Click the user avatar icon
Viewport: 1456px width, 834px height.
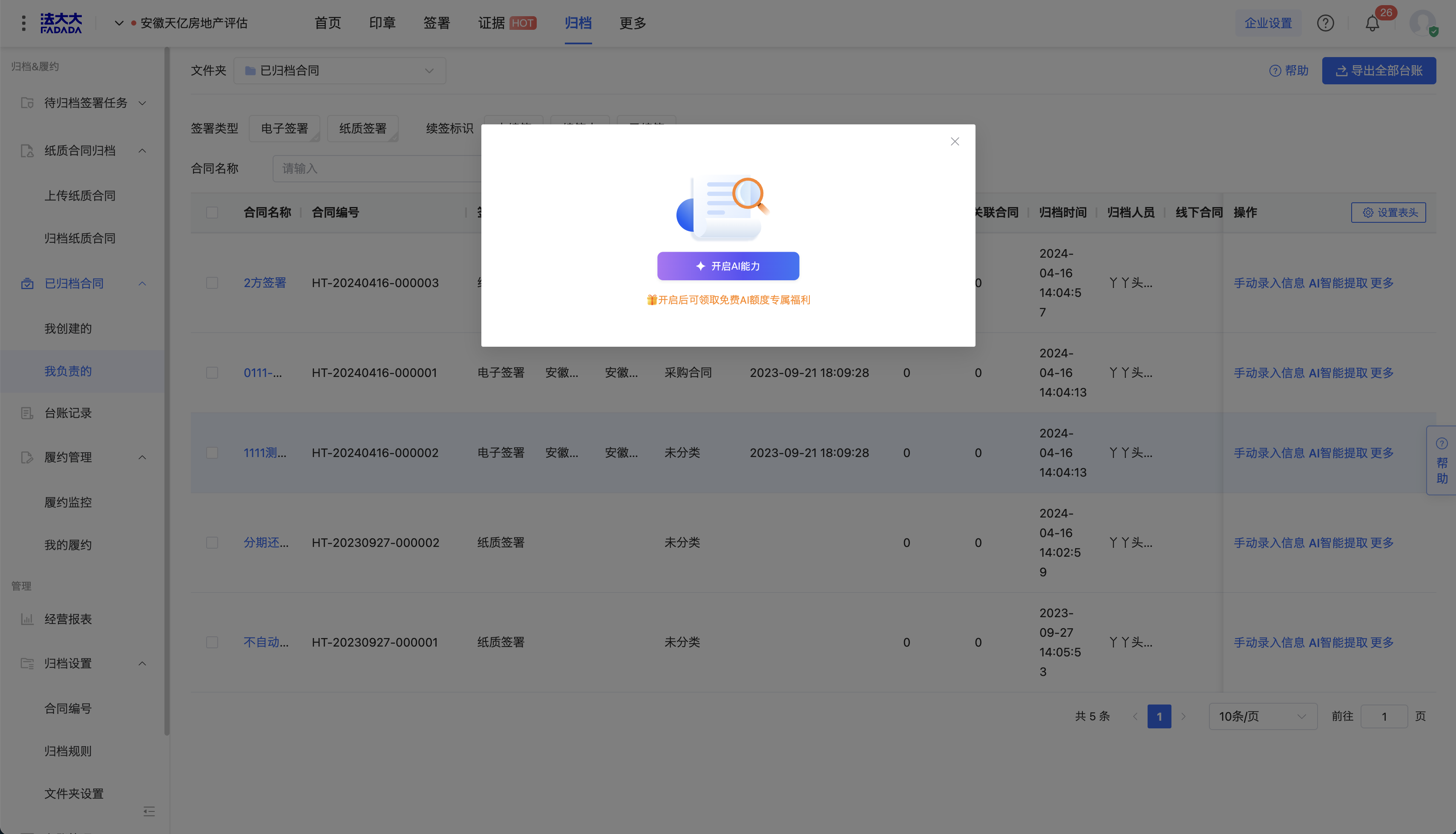click(x=1422, y=23)
